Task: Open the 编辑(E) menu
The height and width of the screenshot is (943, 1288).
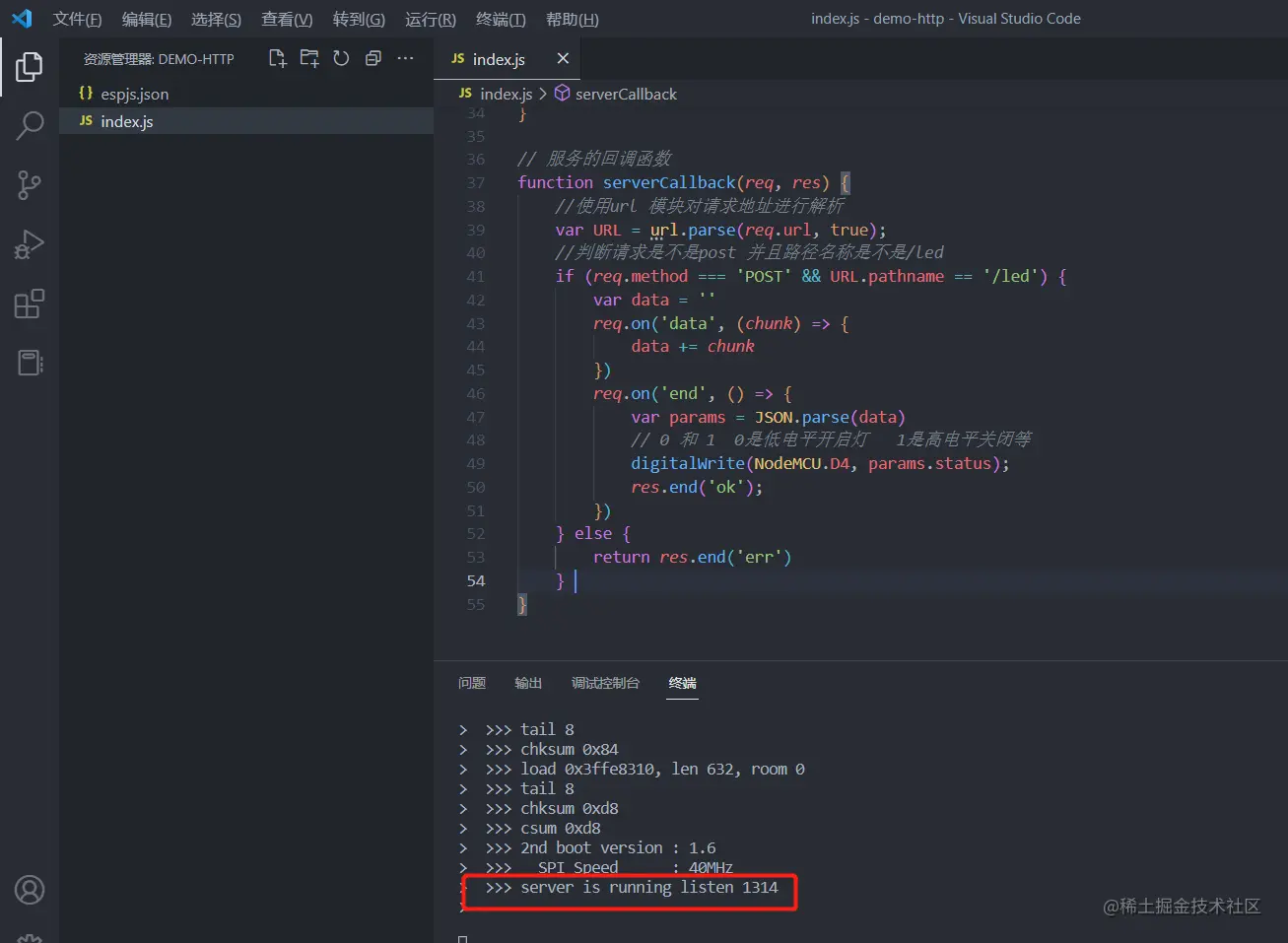Action: (147, 20)
